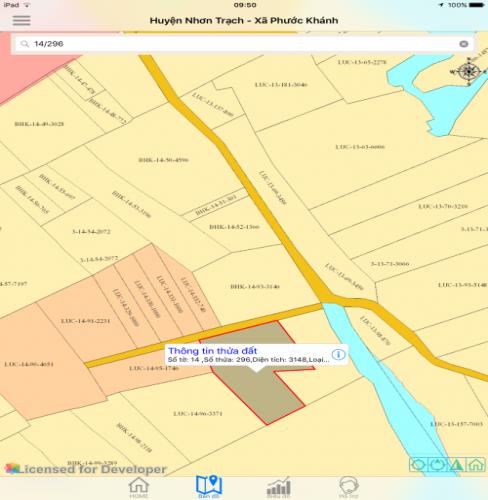Tap the hexagon shape map tool
The height and width of the screenshot is (500, 488).
[x=419, y=464]
